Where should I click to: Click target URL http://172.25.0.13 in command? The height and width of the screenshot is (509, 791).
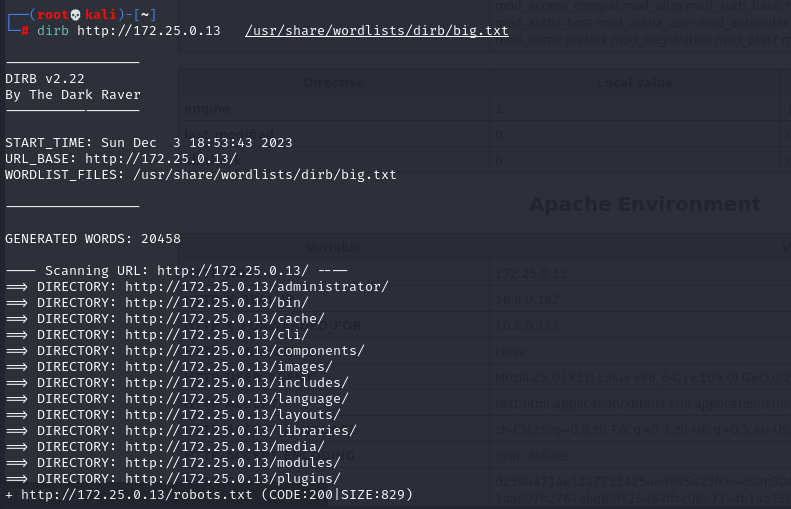[148, 31]
